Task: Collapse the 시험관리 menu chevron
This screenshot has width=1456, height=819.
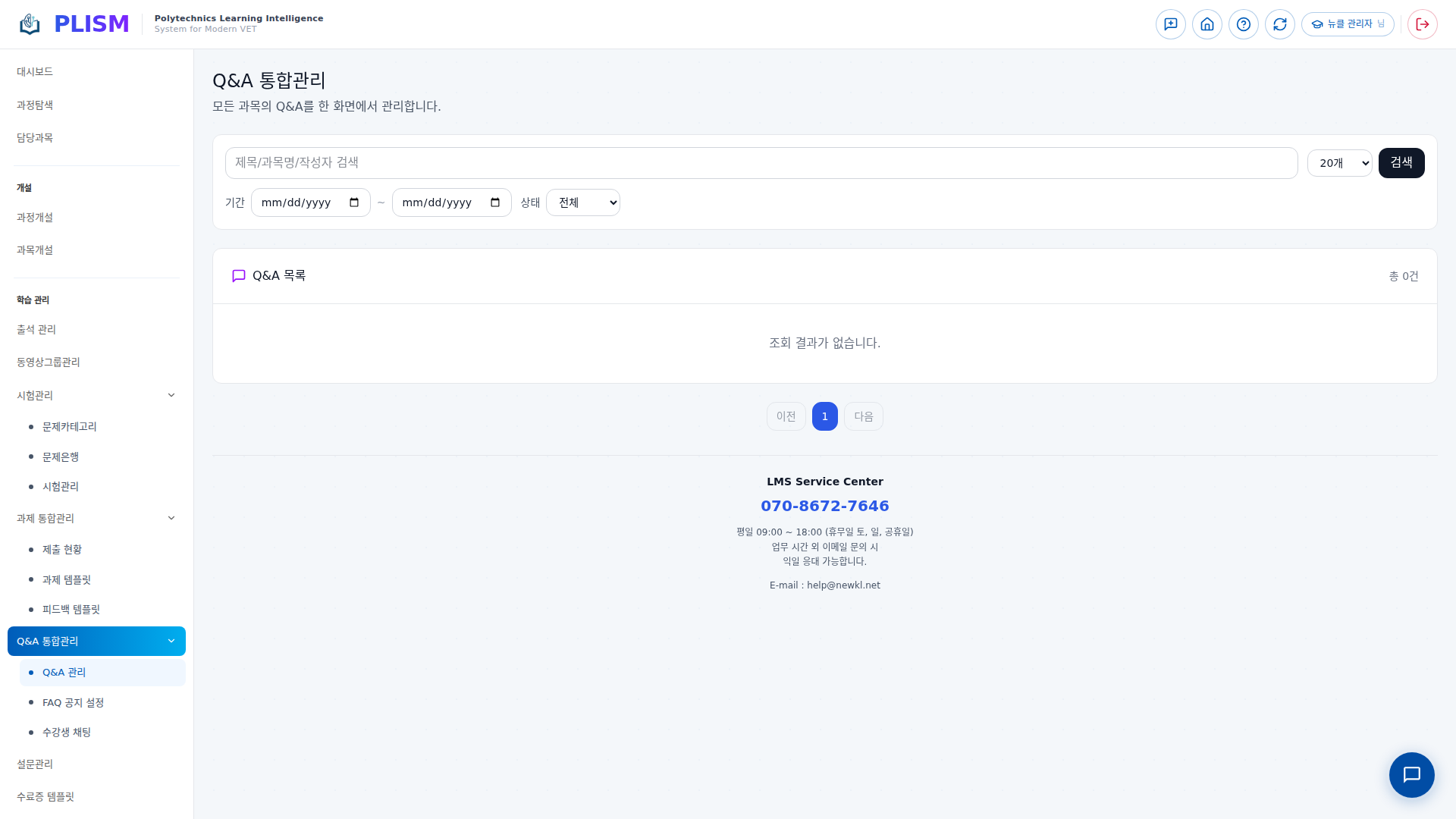Action: pyautogui.click(x=171, y=395)
